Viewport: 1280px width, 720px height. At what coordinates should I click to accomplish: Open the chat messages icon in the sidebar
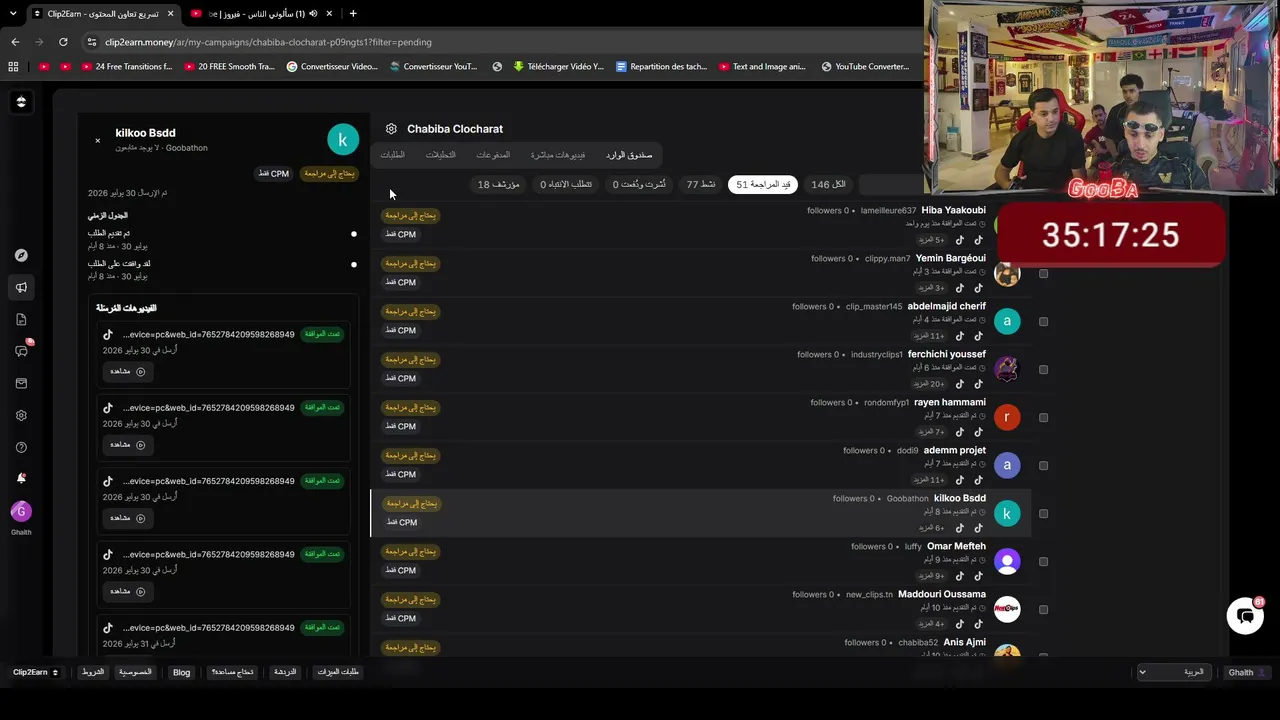tap(21, 351)
